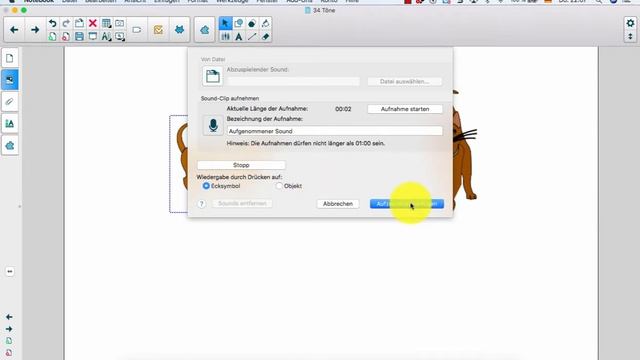Go to the previous page using the toolbar arrow
This screenshot has width=640, height=360.
pos(14,30)
